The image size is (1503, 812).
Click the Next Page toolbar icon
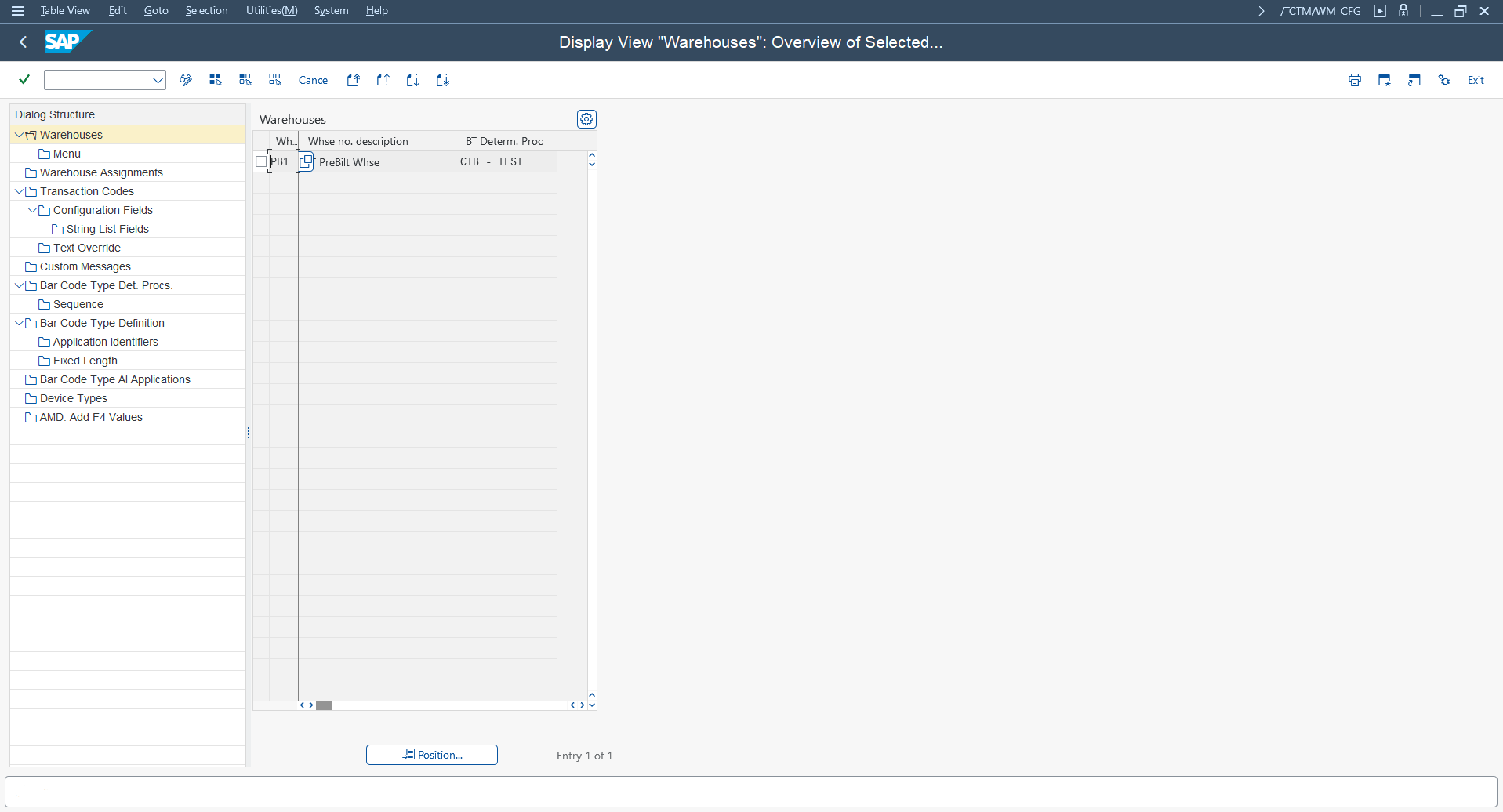click(x=413, y=80)
